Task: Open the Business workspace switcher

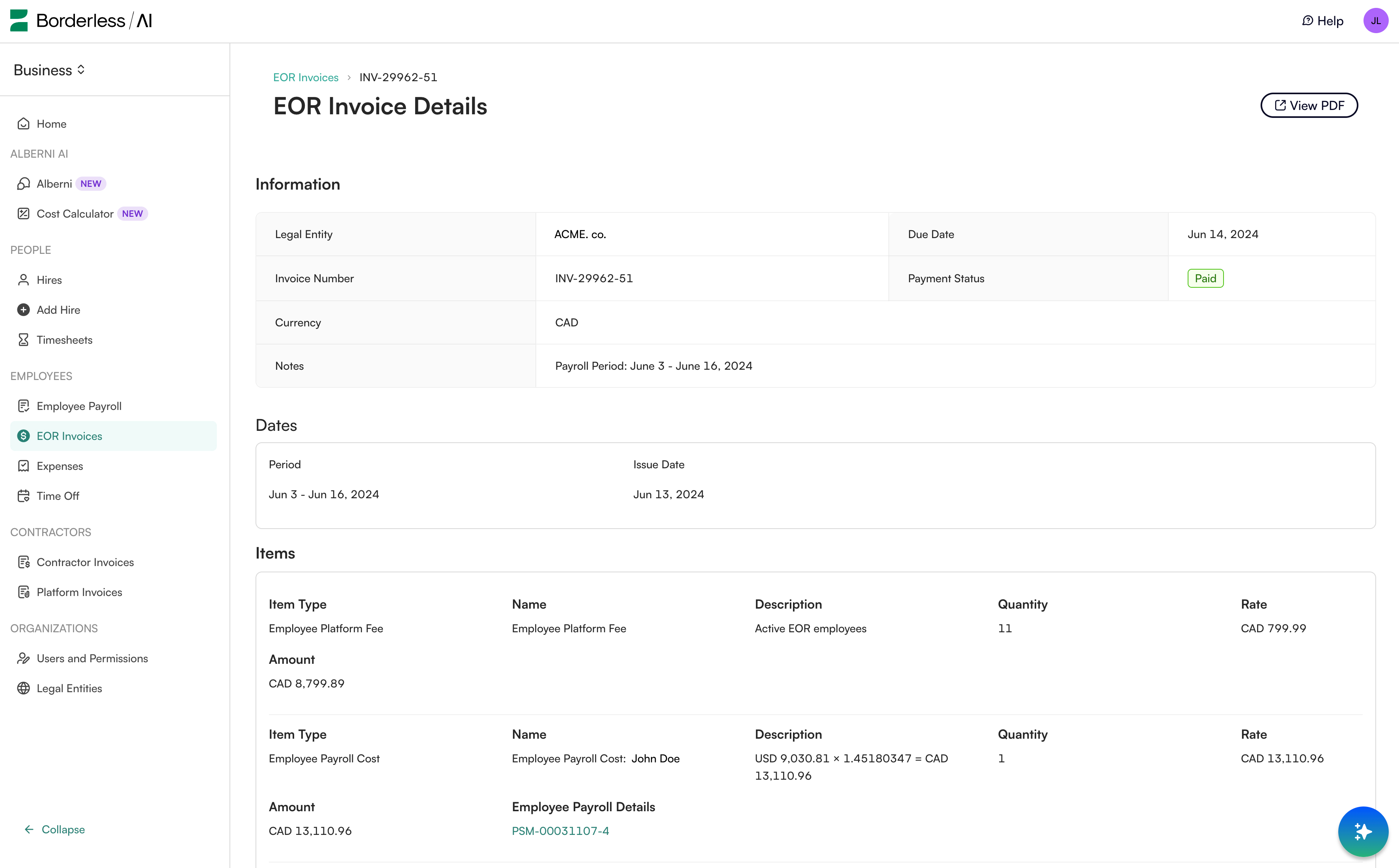Action: [x=49, y=69]
